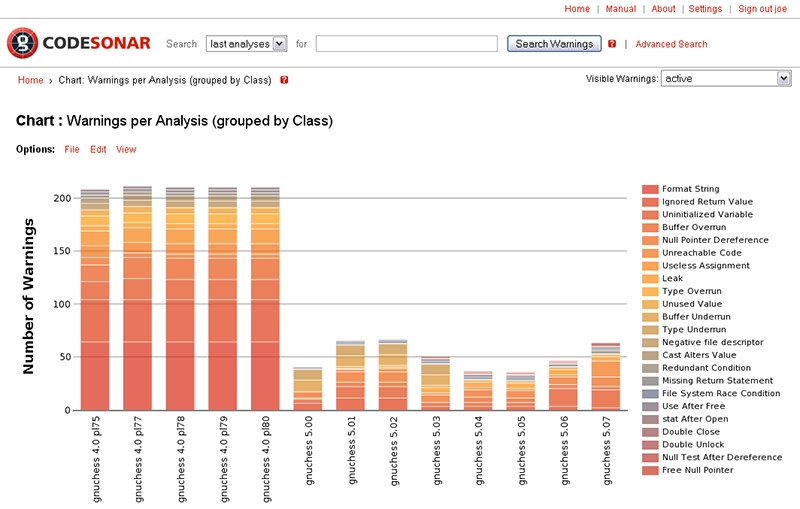Click the Free Null Pointer legend swatch
Image resolution: width=800 pixels, height=509 pixels.
click(650, 470)
